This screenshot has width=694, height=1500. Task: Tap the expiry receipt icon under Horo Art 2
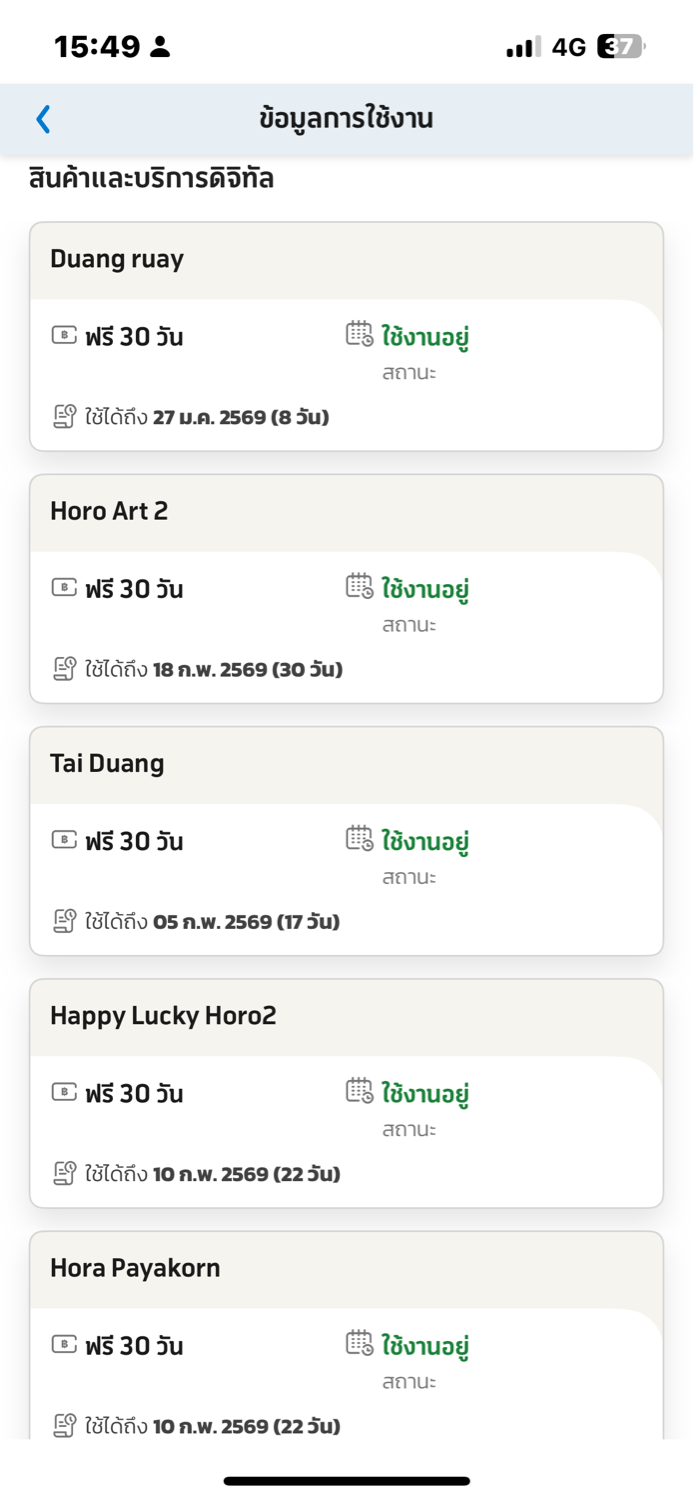click(x=65, y=668)
